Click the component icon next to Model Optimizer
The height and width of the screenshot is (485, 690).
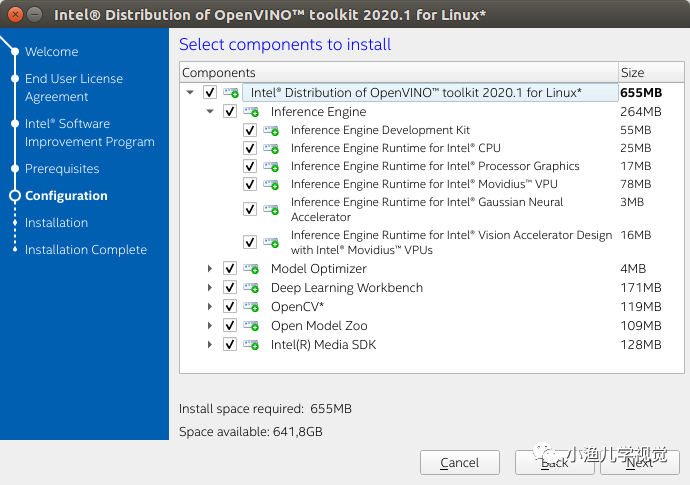tap(250, 269)
